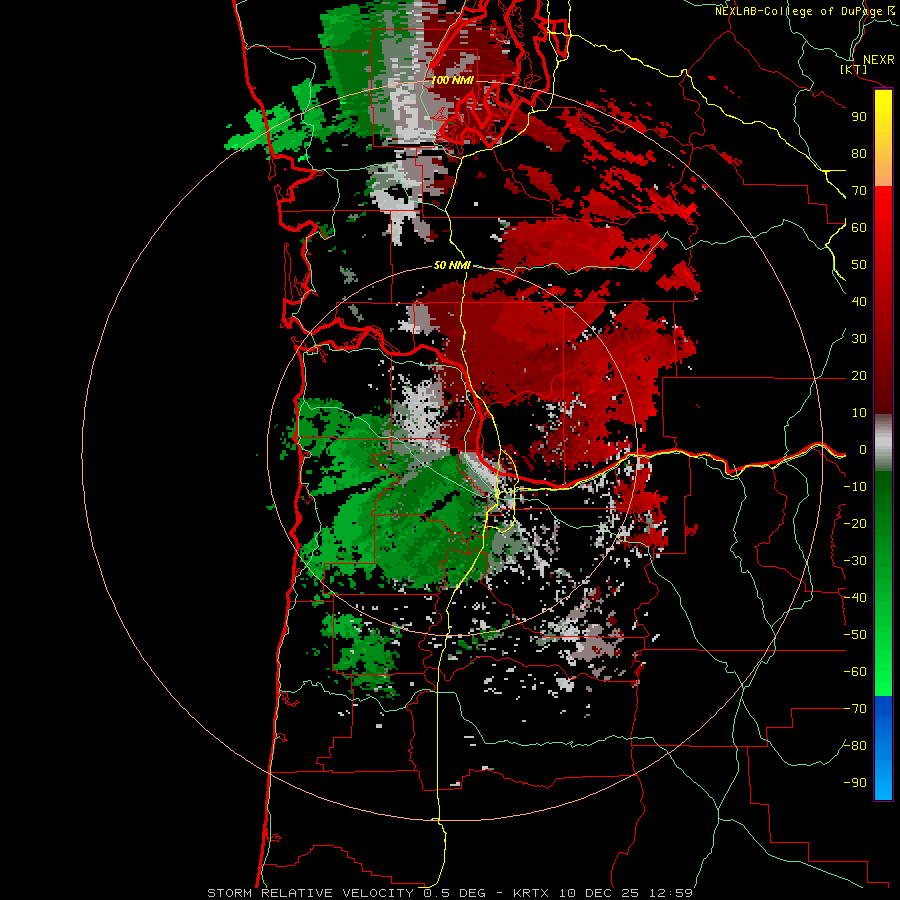Click the 50 value on velocity scale
The height and width of the screenshot is (900, 900).
[859, 265]
